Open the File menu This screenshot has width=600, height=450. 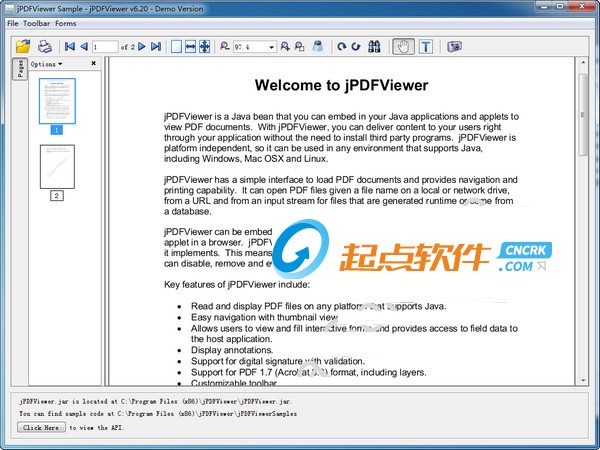click(13, 23)
